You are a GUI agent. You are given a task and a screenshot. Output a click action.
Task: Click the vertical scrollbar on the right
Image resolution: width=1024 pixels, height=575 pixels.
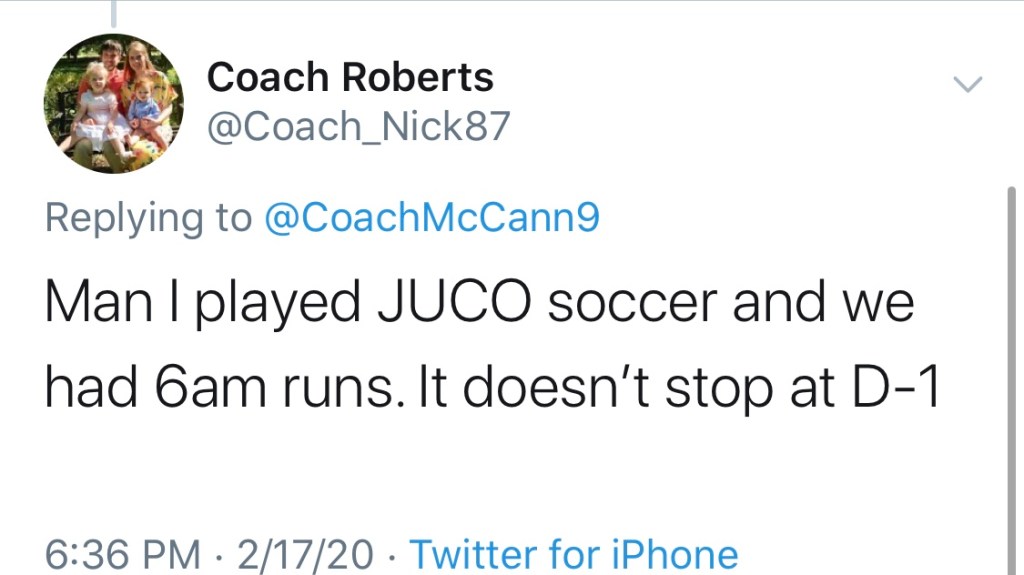(x=1011, y=380)
